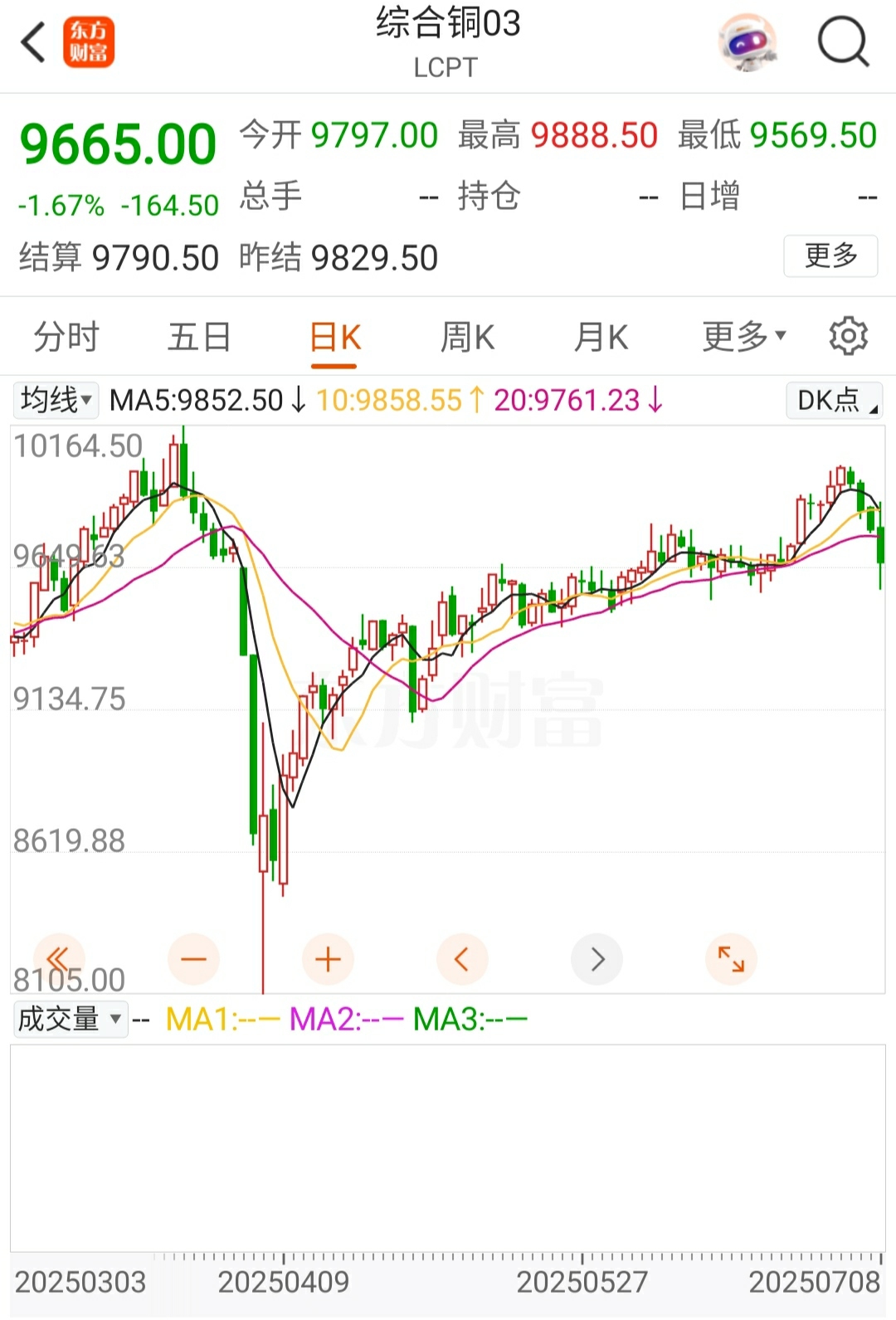Tap the 昨结 9829.50 value
The image size is (896, 1320).
tap(374, 258)
